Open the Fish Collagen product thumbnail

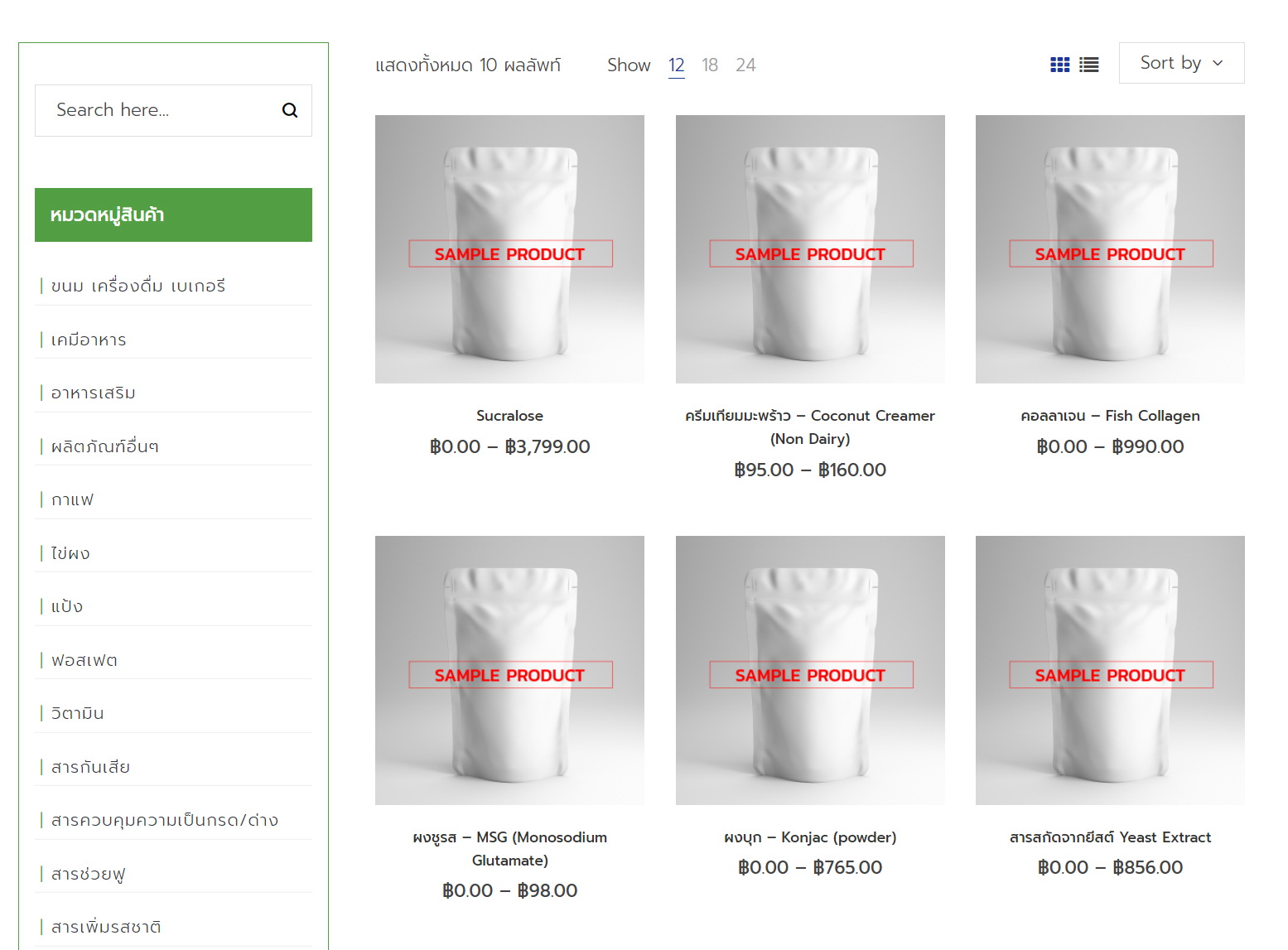(1110, 248)
